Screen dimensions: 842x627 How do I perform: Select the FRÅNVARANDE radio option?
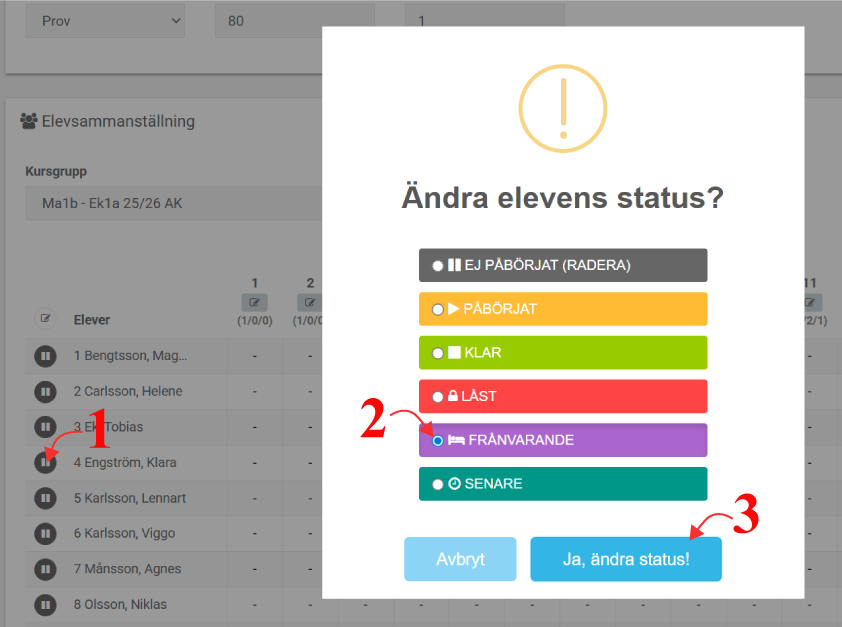point(438,440)
